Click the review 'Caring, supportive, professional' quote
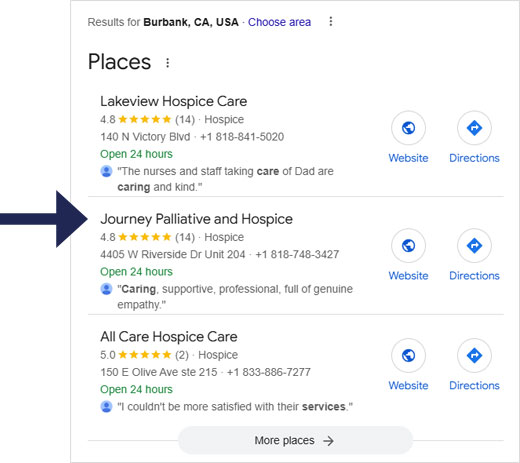Screen dimensions: 520x463 pos(235,297)
